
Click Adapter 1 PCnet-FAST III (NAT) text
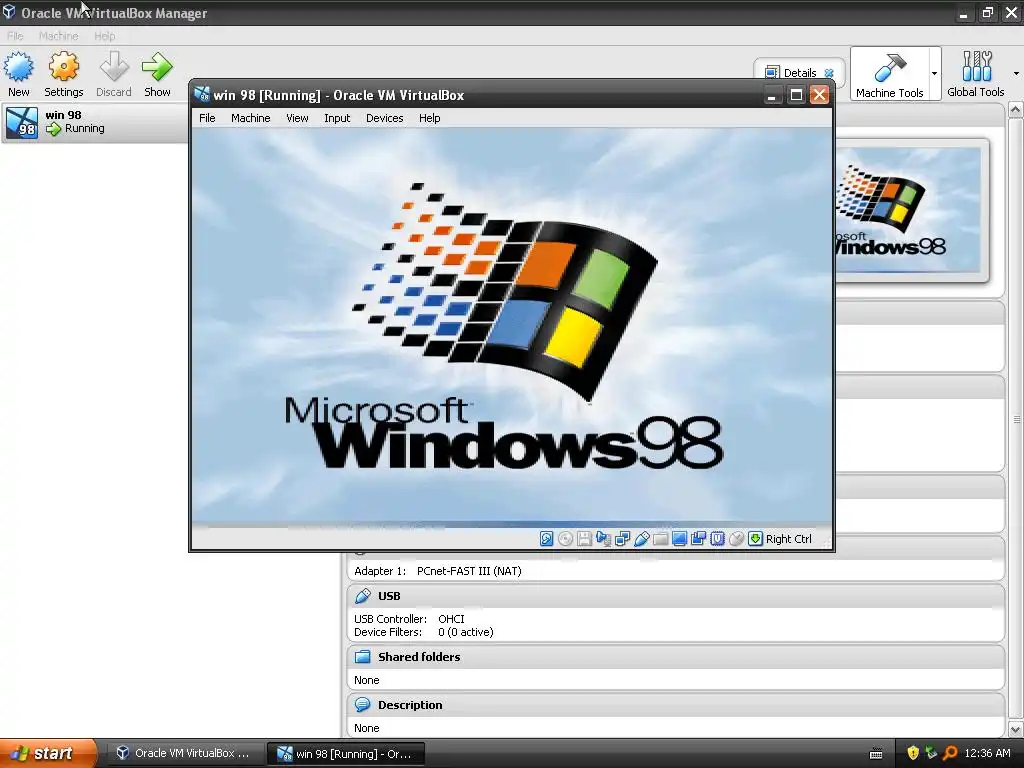coord(438,571)
